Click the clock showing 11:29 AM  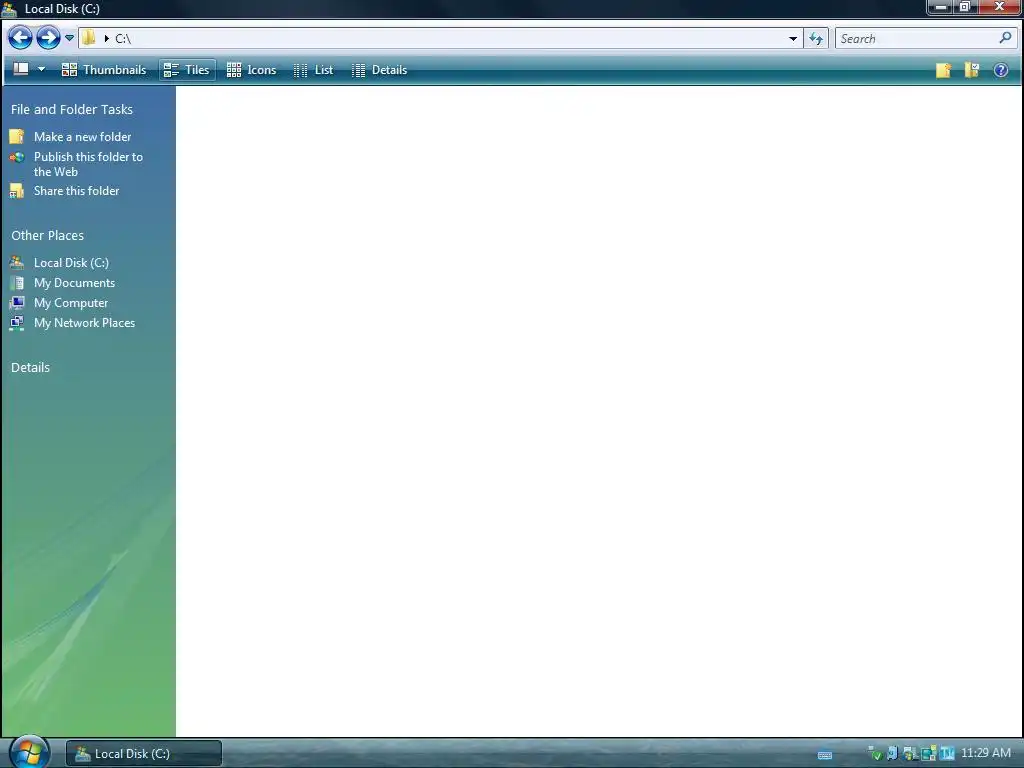[x=986, y=753]
